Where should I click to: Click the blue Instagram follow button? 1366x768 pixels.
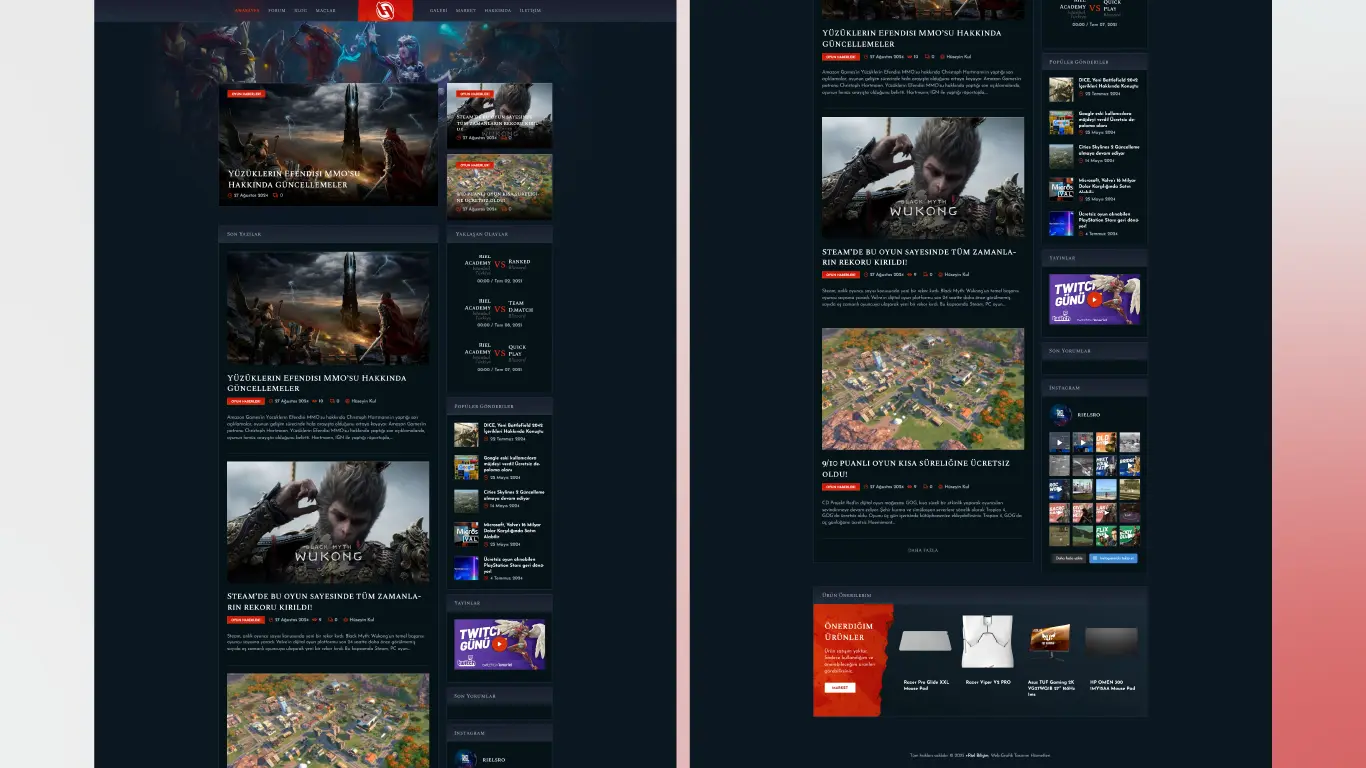[x=1114, y=558]
